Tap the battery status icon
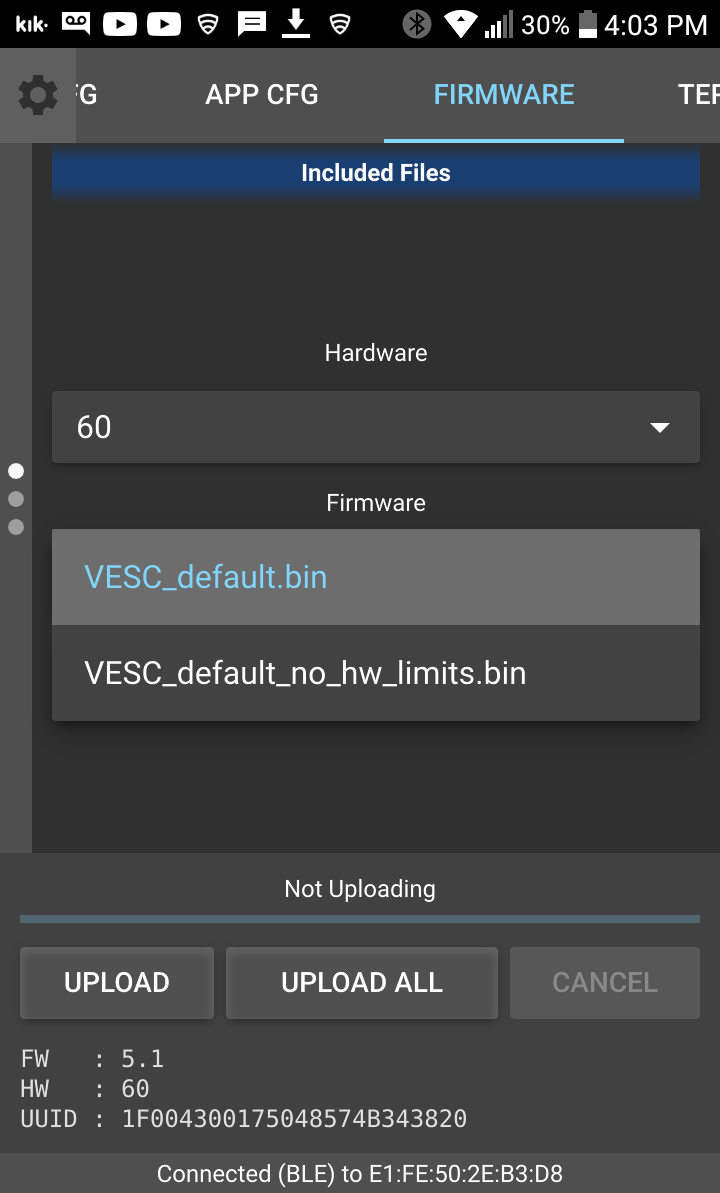The image size is (720, 1193). (x=588, y=24)
